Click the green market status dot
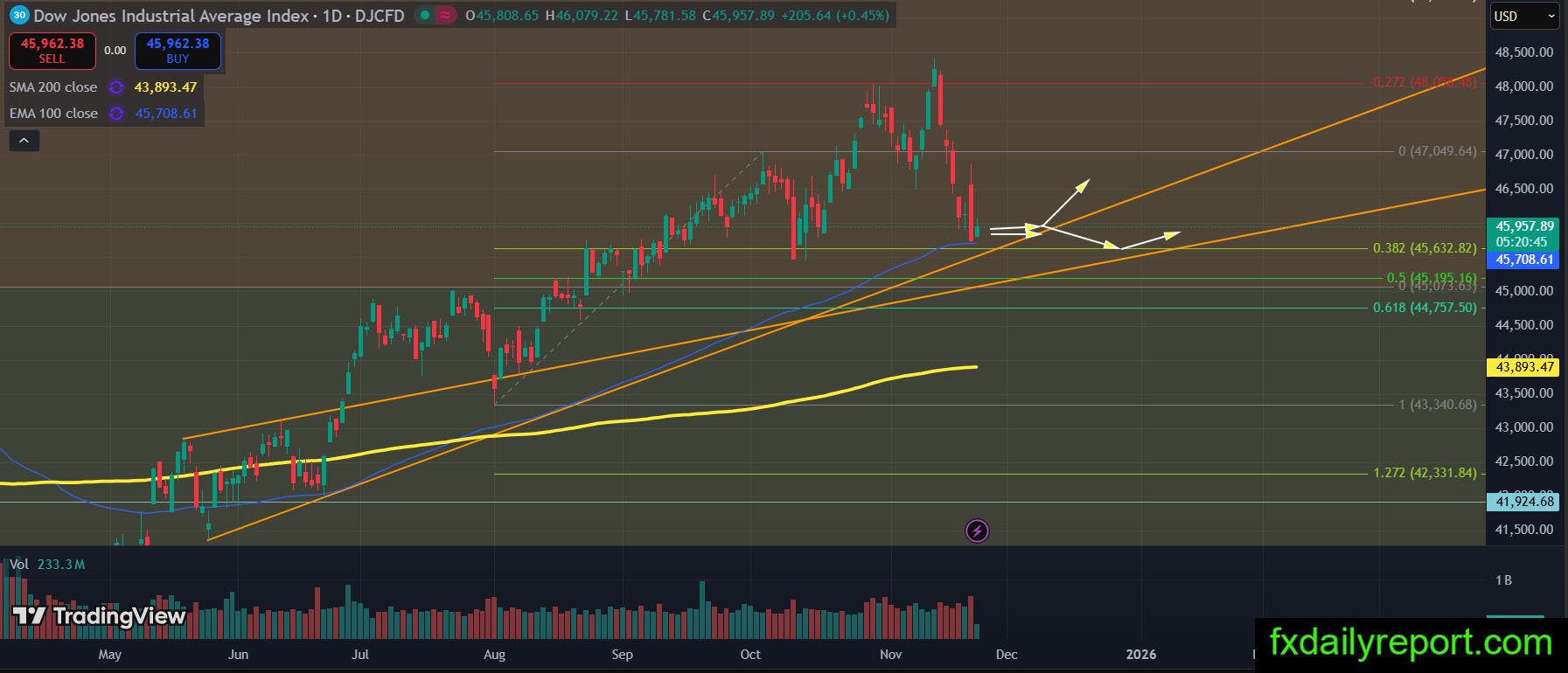 click(x=425, y=16)
